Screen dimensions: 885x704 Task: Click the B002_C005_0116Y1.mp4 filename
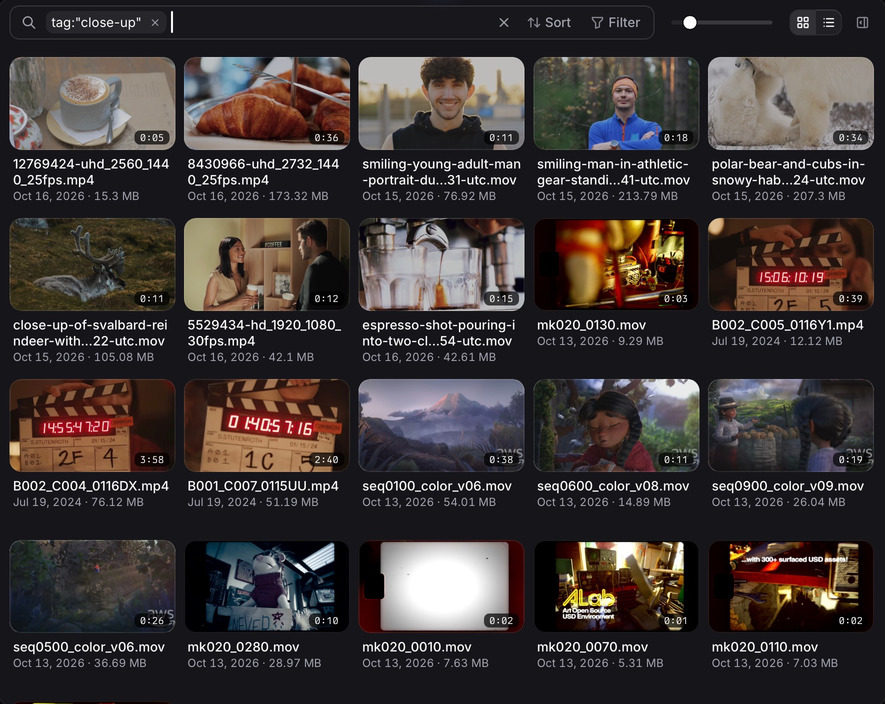click(x=787, y=325)
